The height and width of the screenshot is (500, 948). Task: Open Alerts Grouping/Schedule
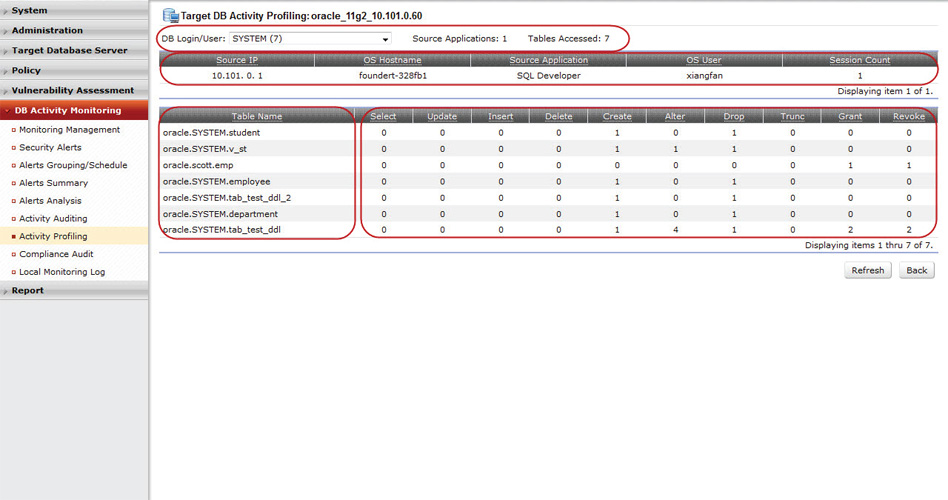point(73,165)
